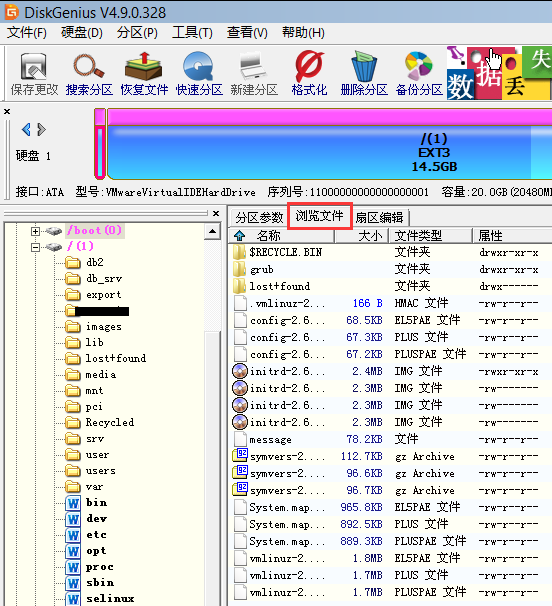
Task: Click the 搜索分区 search partition icon
Action: point(89,74)
